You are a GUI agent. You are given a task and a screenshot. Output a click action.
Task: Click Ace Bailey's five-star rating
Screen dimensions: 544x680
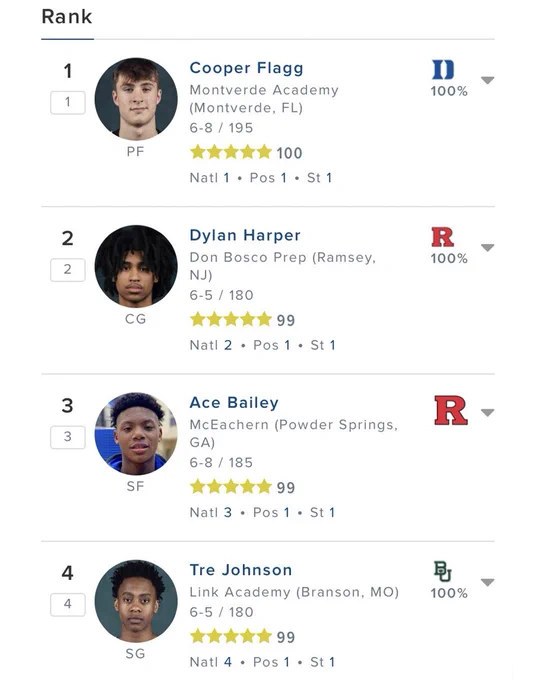[x=231, y=487]
